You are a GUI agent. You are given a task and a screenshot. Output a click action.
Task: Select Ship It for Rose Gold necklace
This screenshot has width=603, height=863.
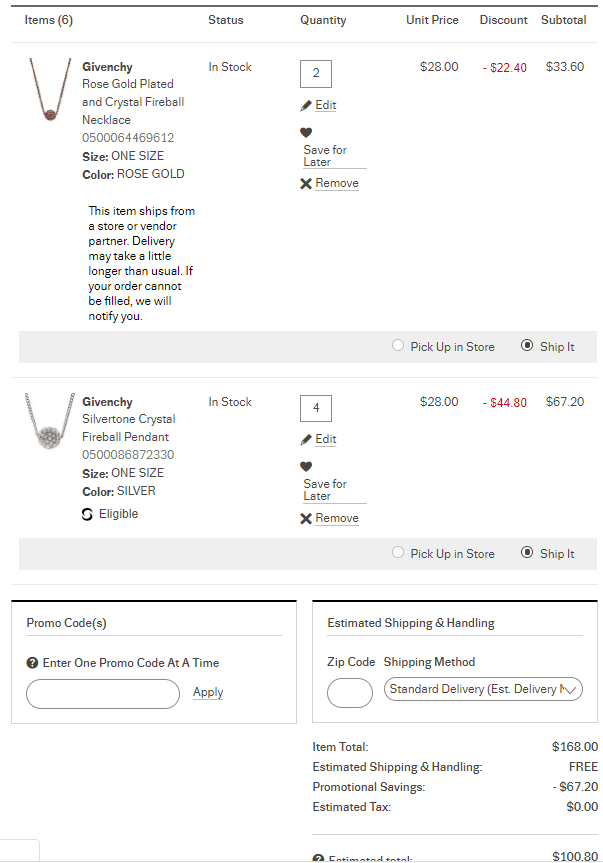coord(527,346)
